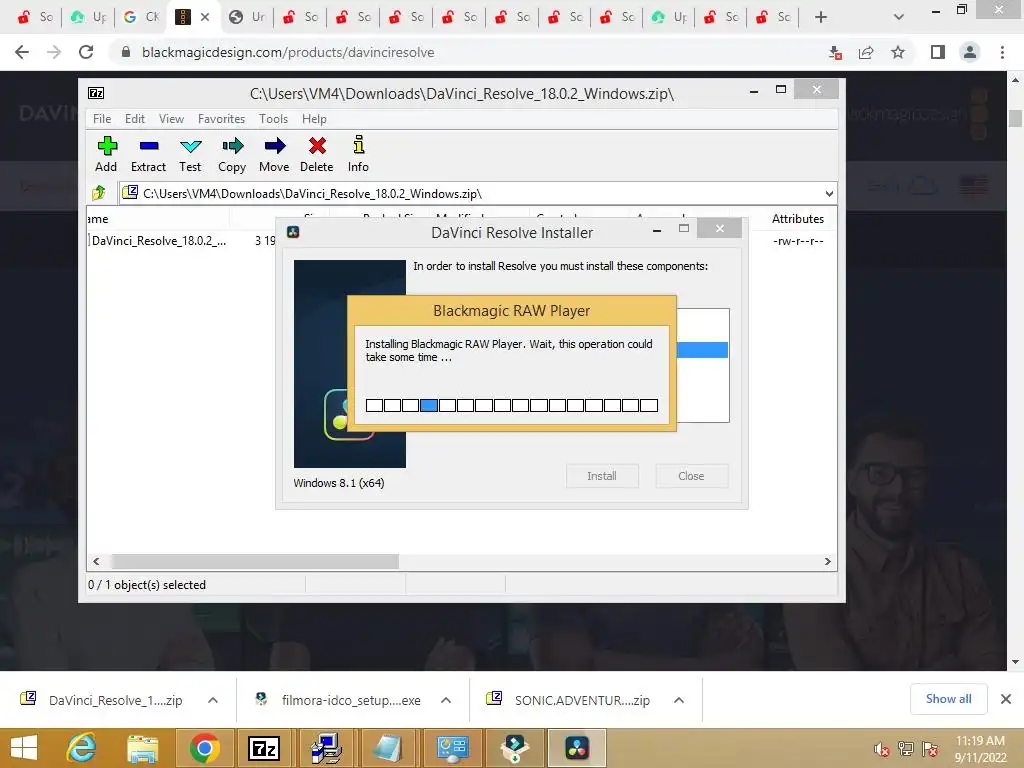Open the 7-Zip Help menu
The height and width of the screenshot is (768, 1024).
[x=314, y=119]
